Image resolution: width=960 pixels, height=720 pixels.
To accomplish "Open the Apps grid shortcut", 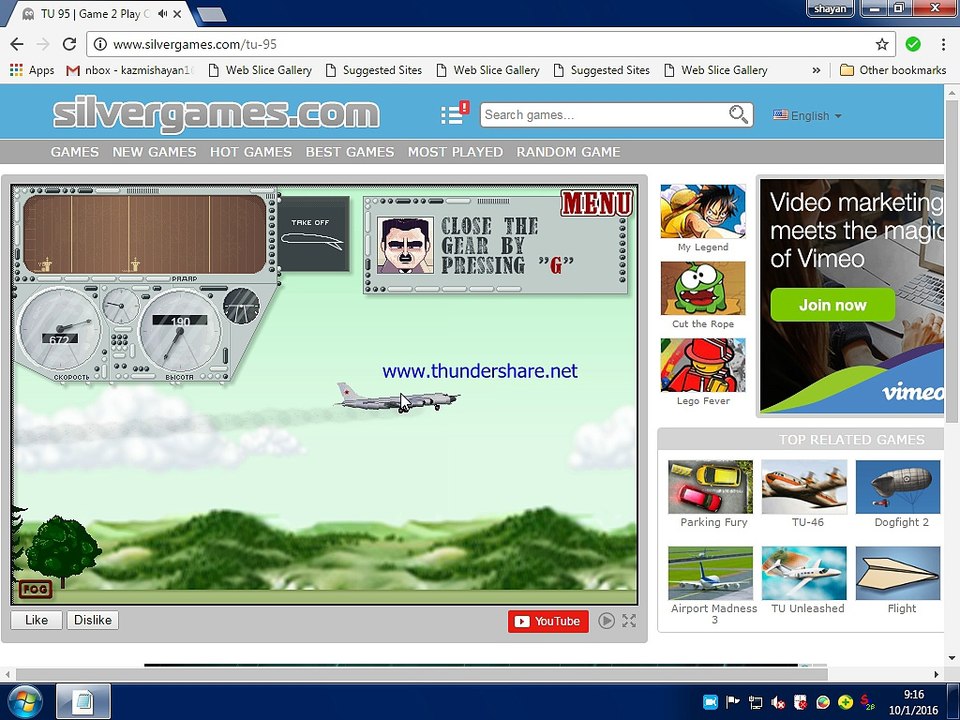I will point(32,70).
